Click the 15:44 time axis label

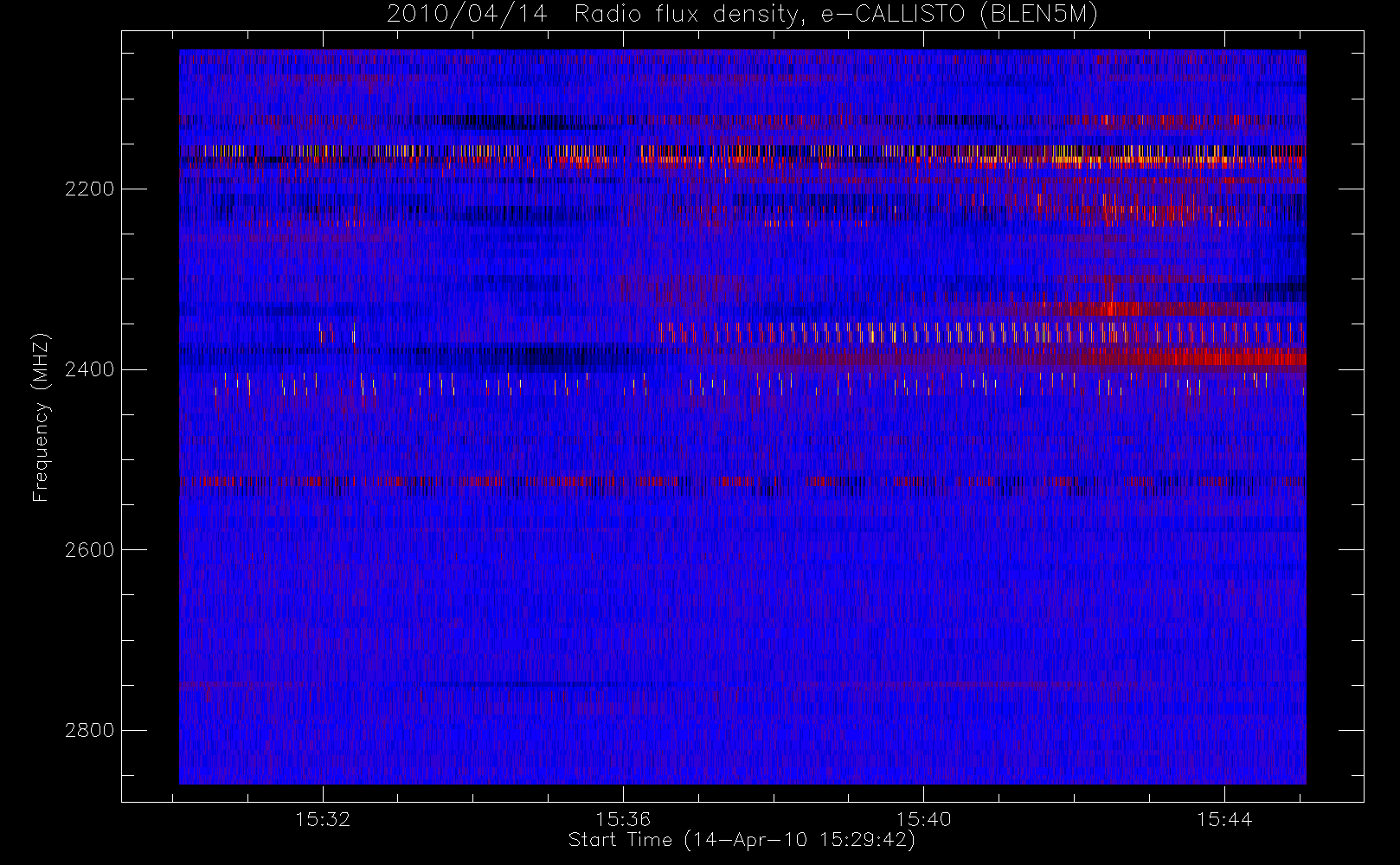1224,819
